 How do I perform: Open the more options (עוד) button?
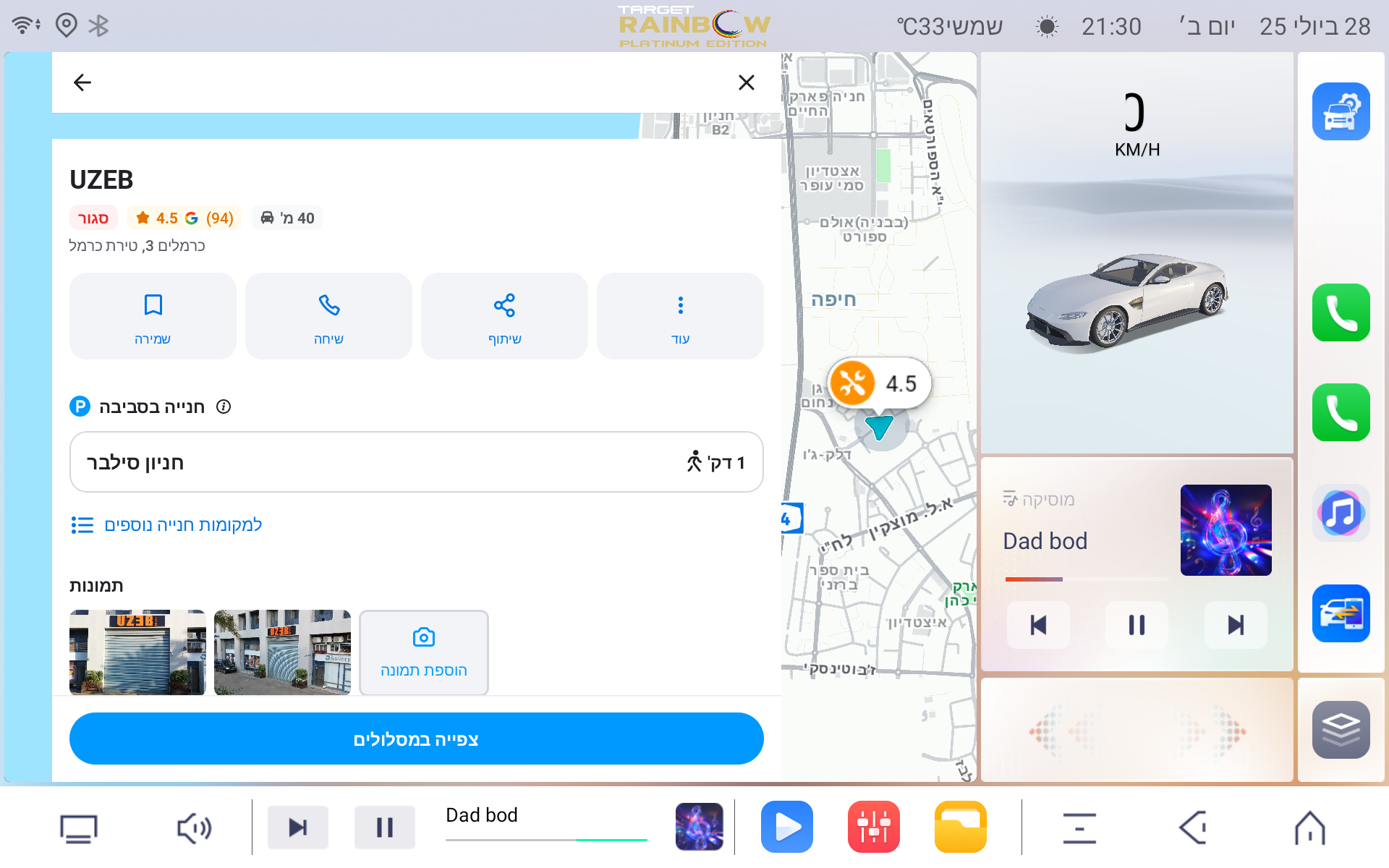(680, 316)
